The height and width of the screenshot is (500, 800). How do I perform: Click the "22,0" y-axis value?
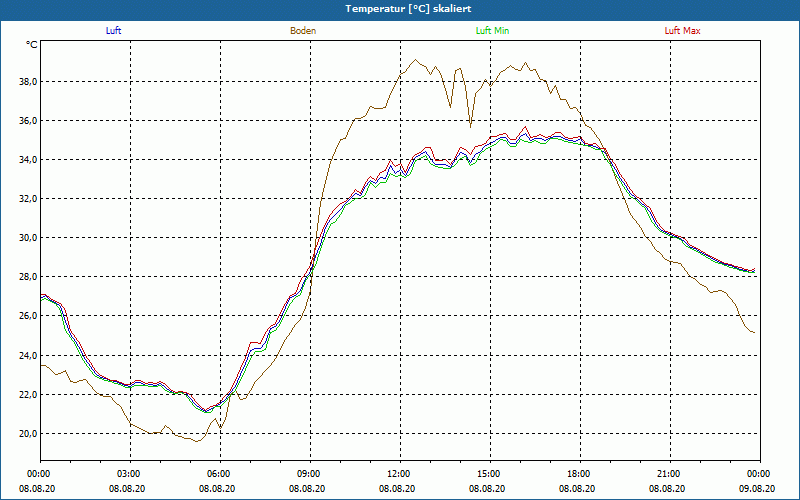[29, 395]
